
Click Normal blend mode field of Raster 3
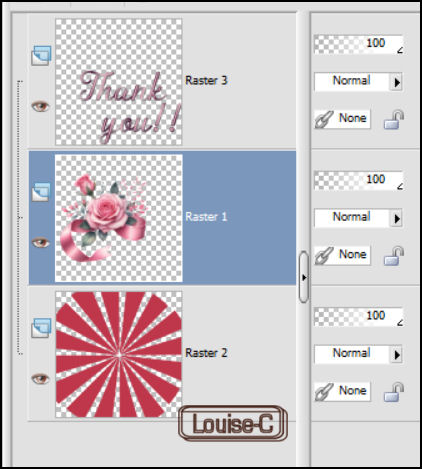352,82
